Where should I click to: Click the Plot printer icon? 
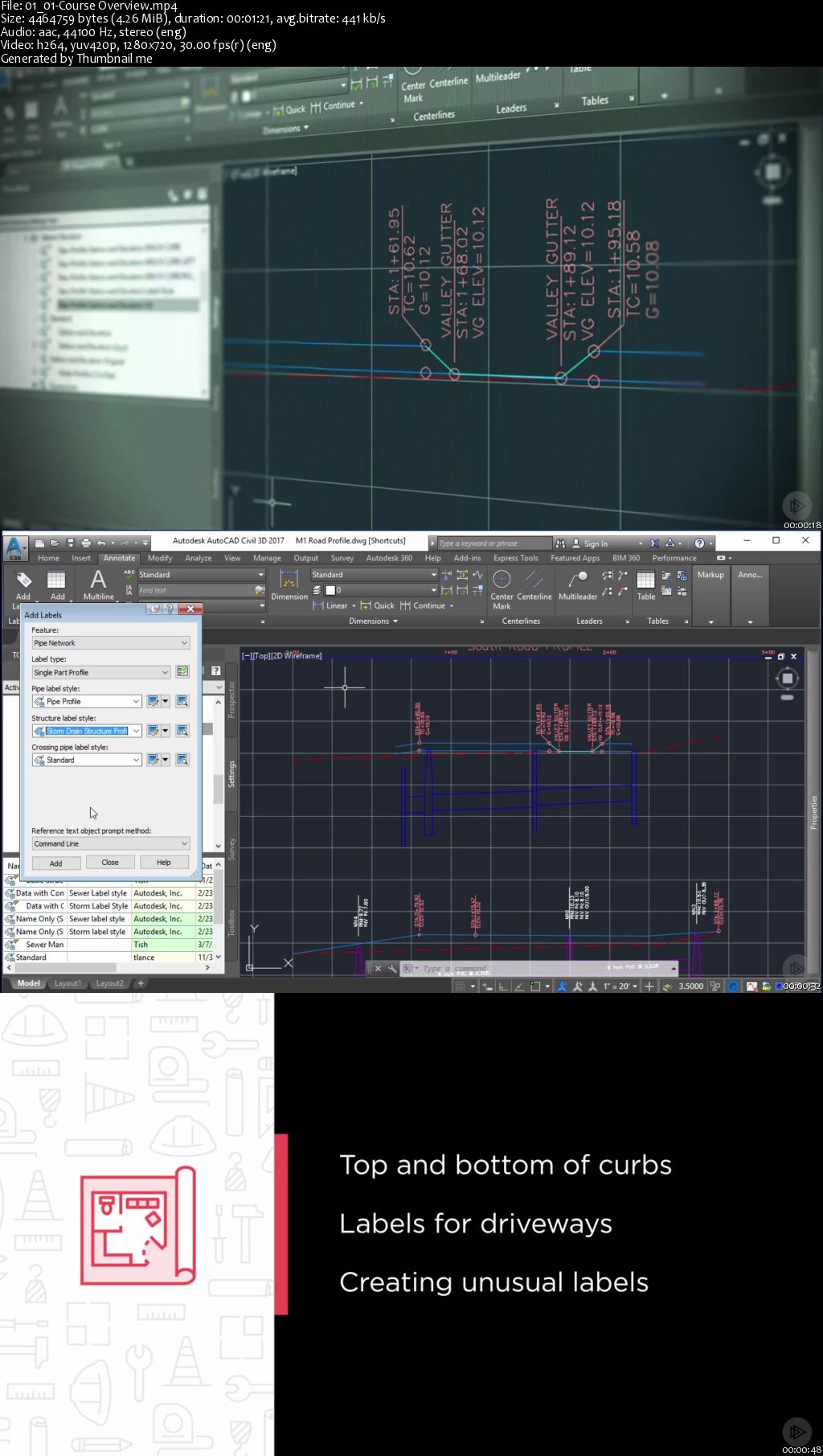[86, 543]
